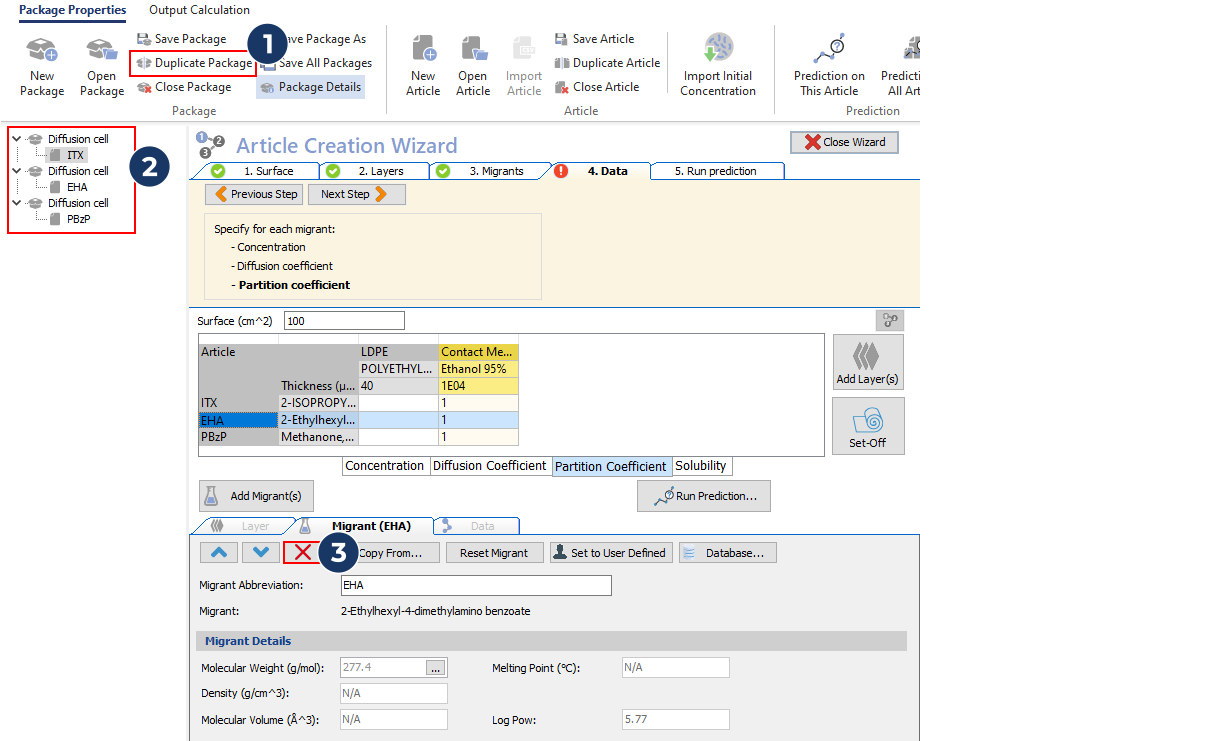Image resolution: width=1225 pixels, height=741 pixels.
Task: Select PBzP article in tree
Action: click(78, 219)
